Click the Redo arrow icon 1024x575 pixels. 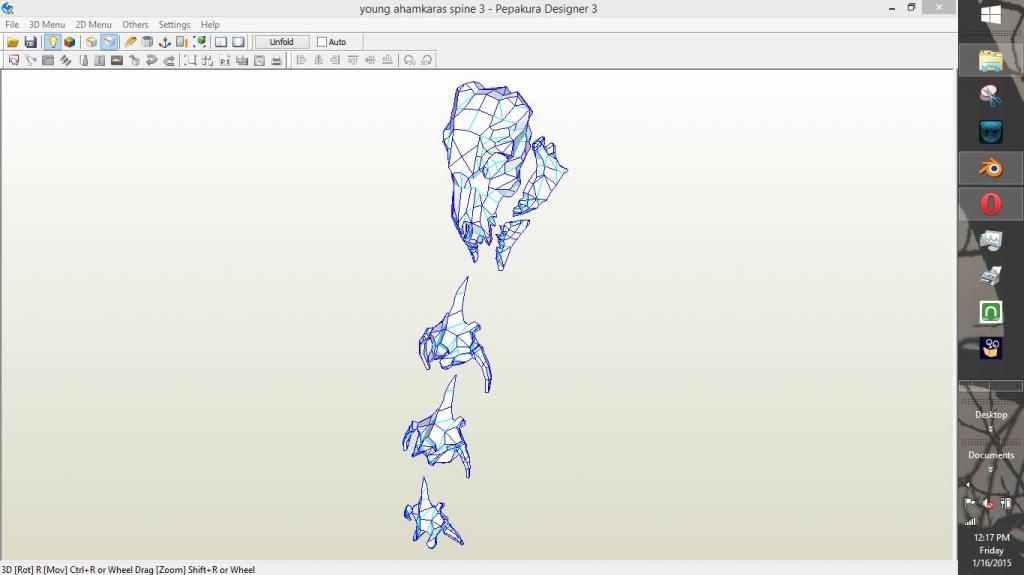coord(168,60)
